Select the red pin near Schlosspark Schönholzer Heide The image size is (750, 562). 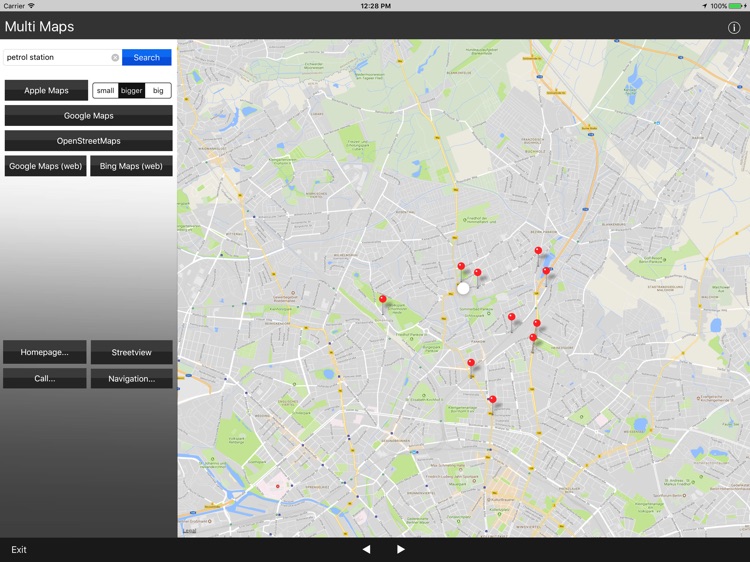(383, 299)
